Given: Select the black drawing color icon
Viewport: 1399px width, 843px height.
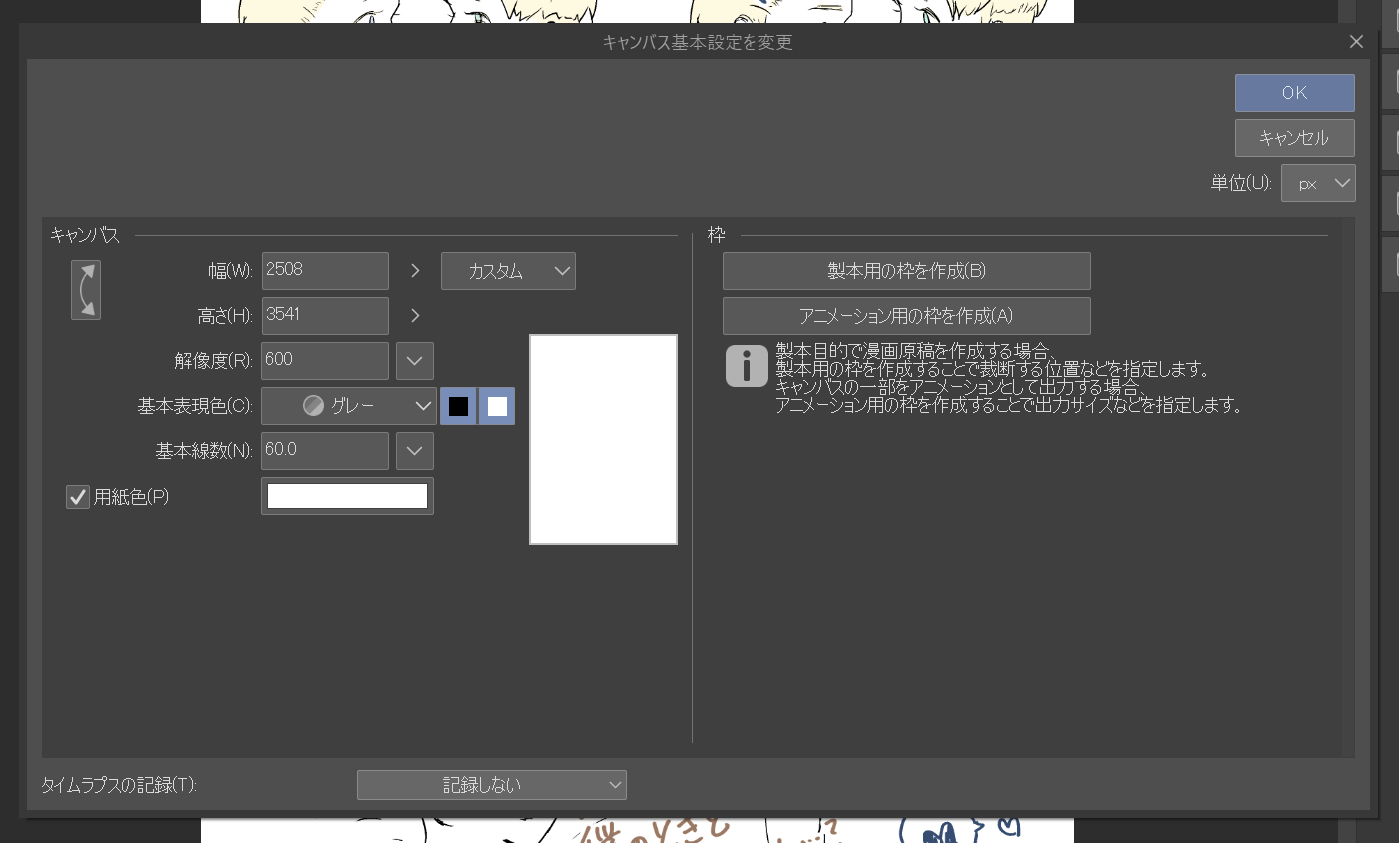Looking at the screenshot, I should [458, 406].
